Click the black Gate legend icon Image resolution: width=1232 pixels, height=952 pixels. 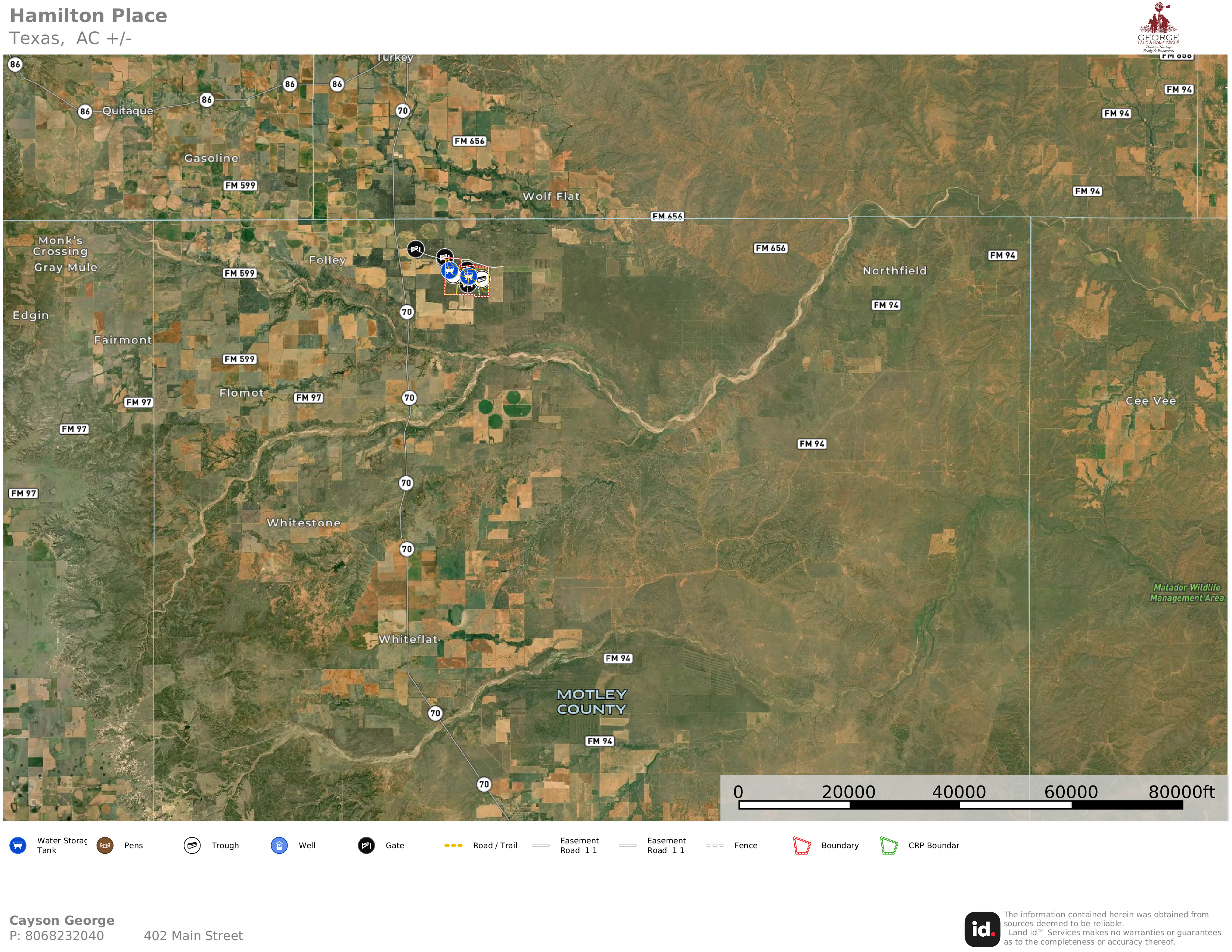coord(366,845)
